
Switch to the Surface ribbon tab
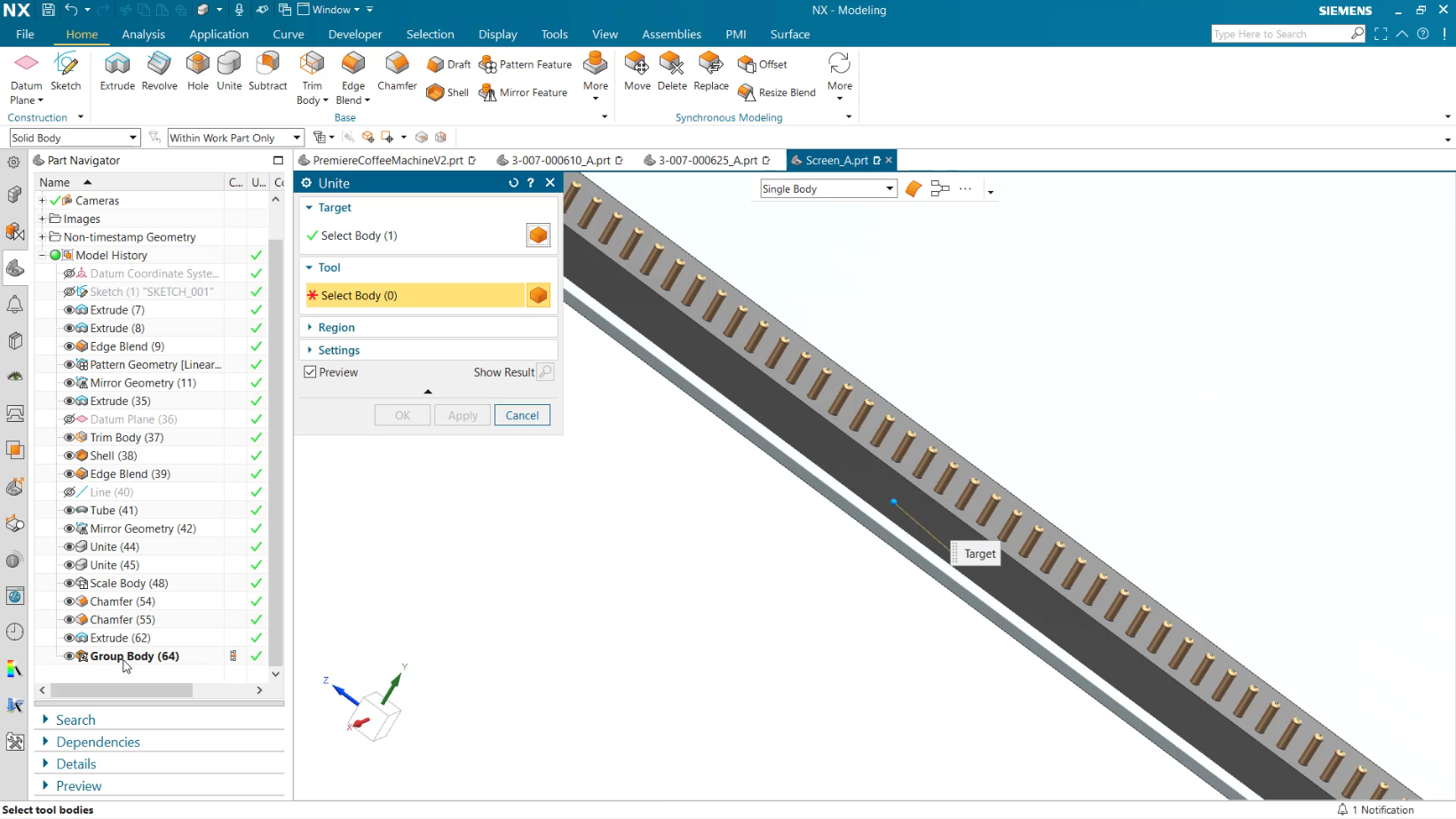(789, 34)
